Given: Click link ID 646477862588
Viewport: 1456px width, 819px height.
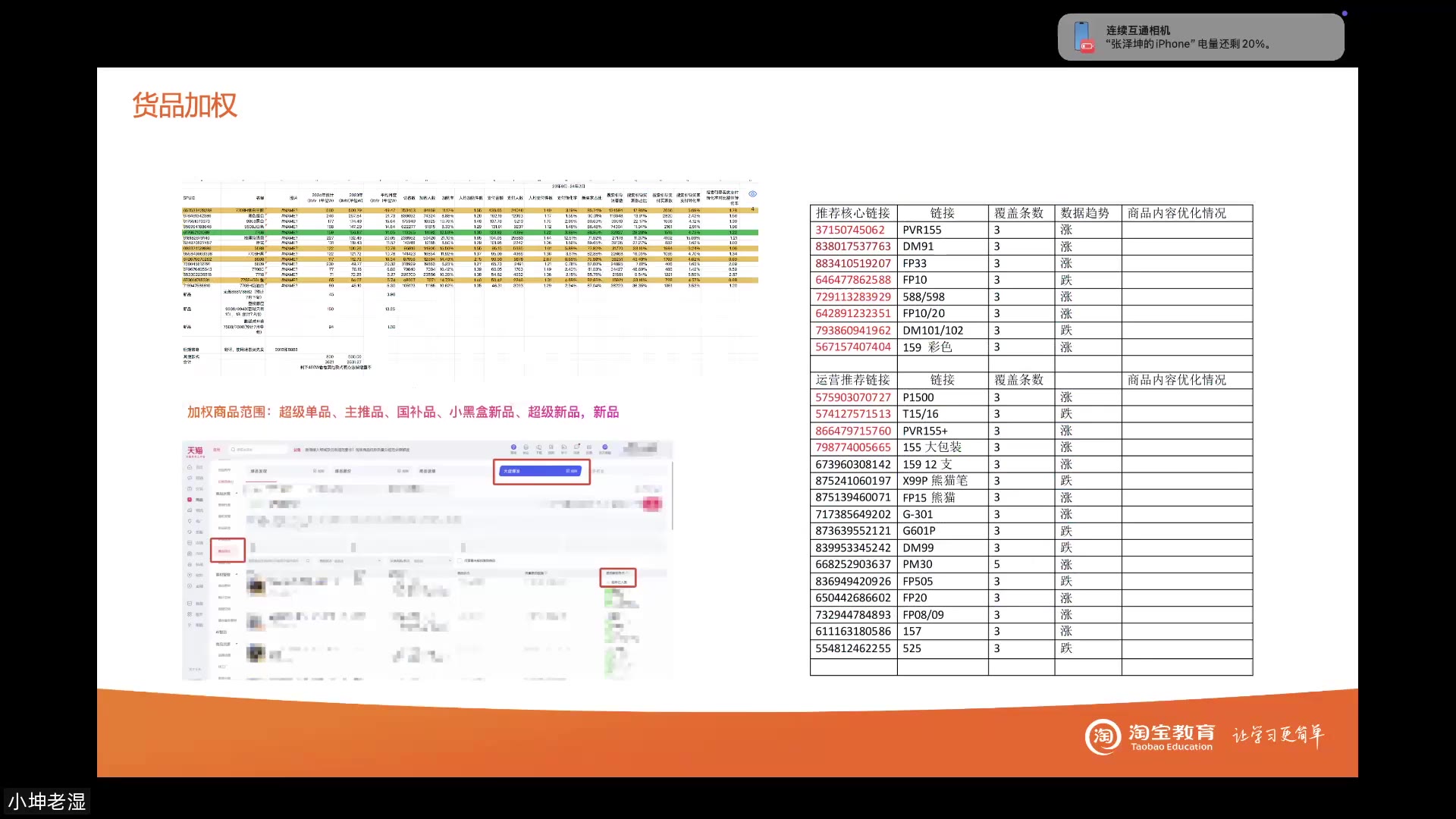Looking at the screenshot, I should click(x=853, y=280).
